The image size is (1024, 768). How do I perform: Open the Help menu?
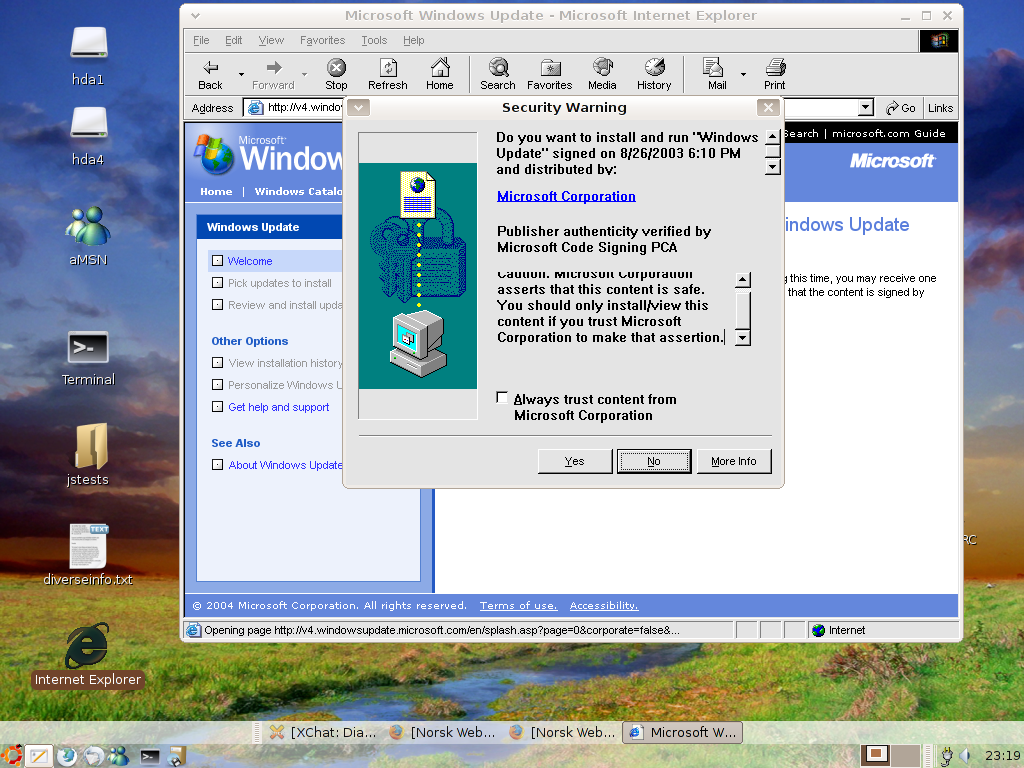pos(413,40)
